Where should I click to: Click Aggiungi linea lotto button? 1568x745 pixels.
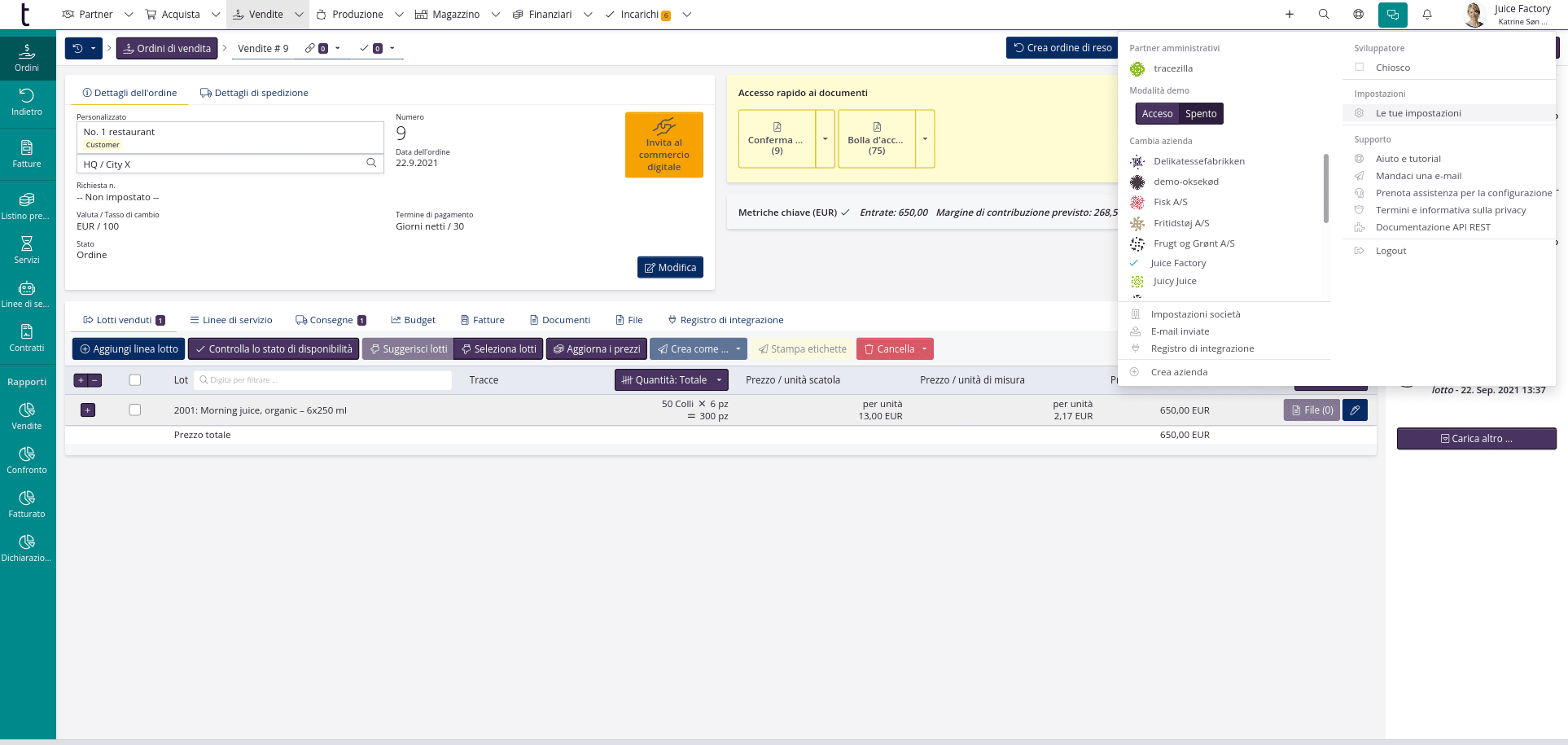tap(129, 349)
